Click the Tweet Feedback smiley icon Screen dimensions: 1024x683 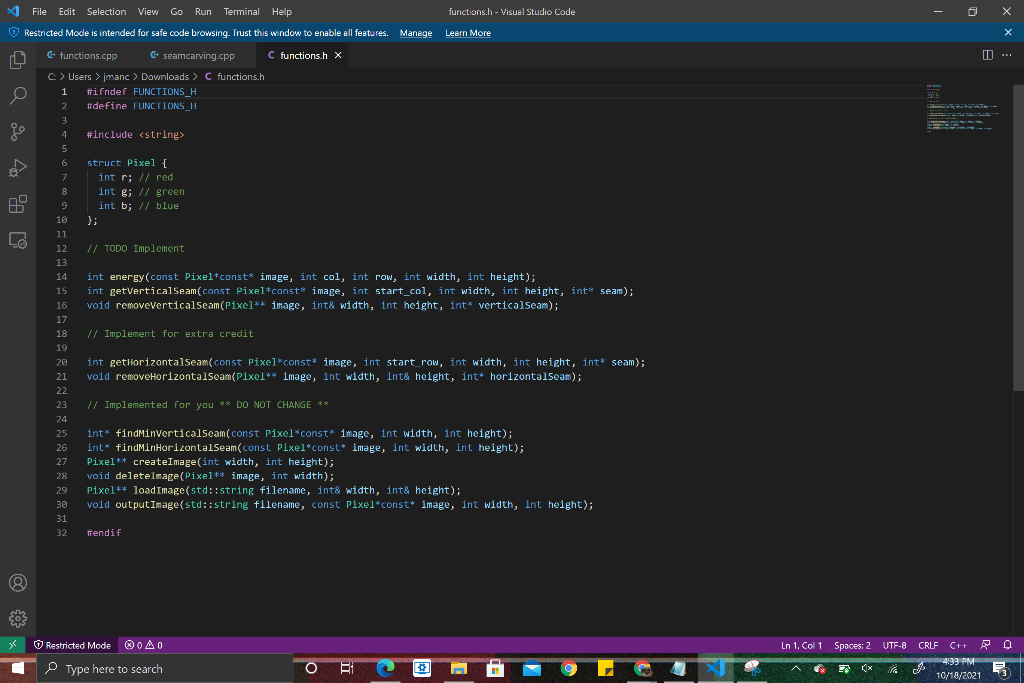(985, 645)
